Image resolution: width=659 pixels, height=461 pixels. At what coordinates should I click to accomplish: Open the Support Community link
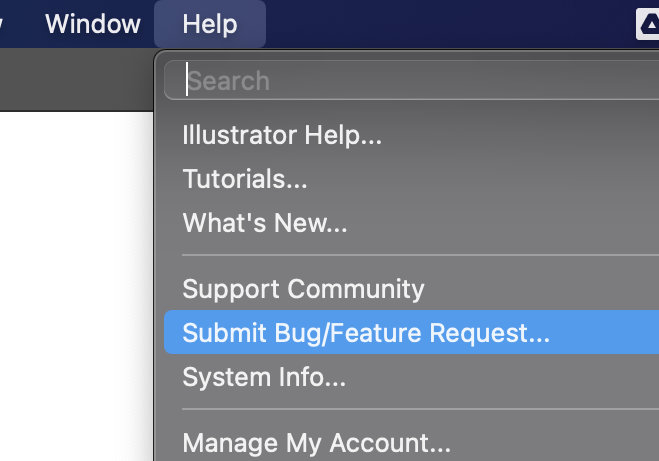click(x=303, y=289)
